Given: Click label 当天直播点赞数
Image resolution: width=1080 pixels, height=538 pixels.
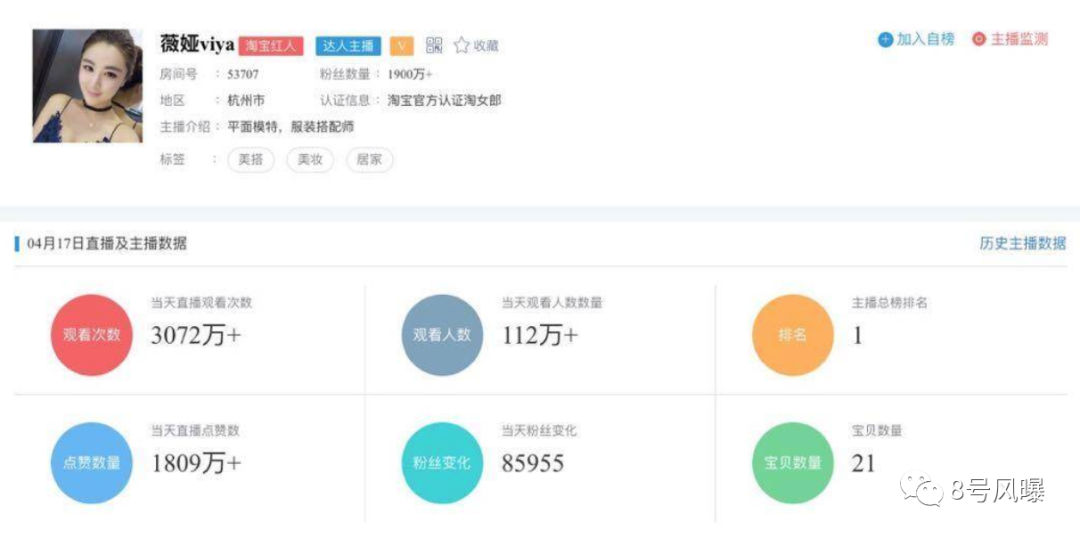Looking at the screenshot, I should pos(196,431).
